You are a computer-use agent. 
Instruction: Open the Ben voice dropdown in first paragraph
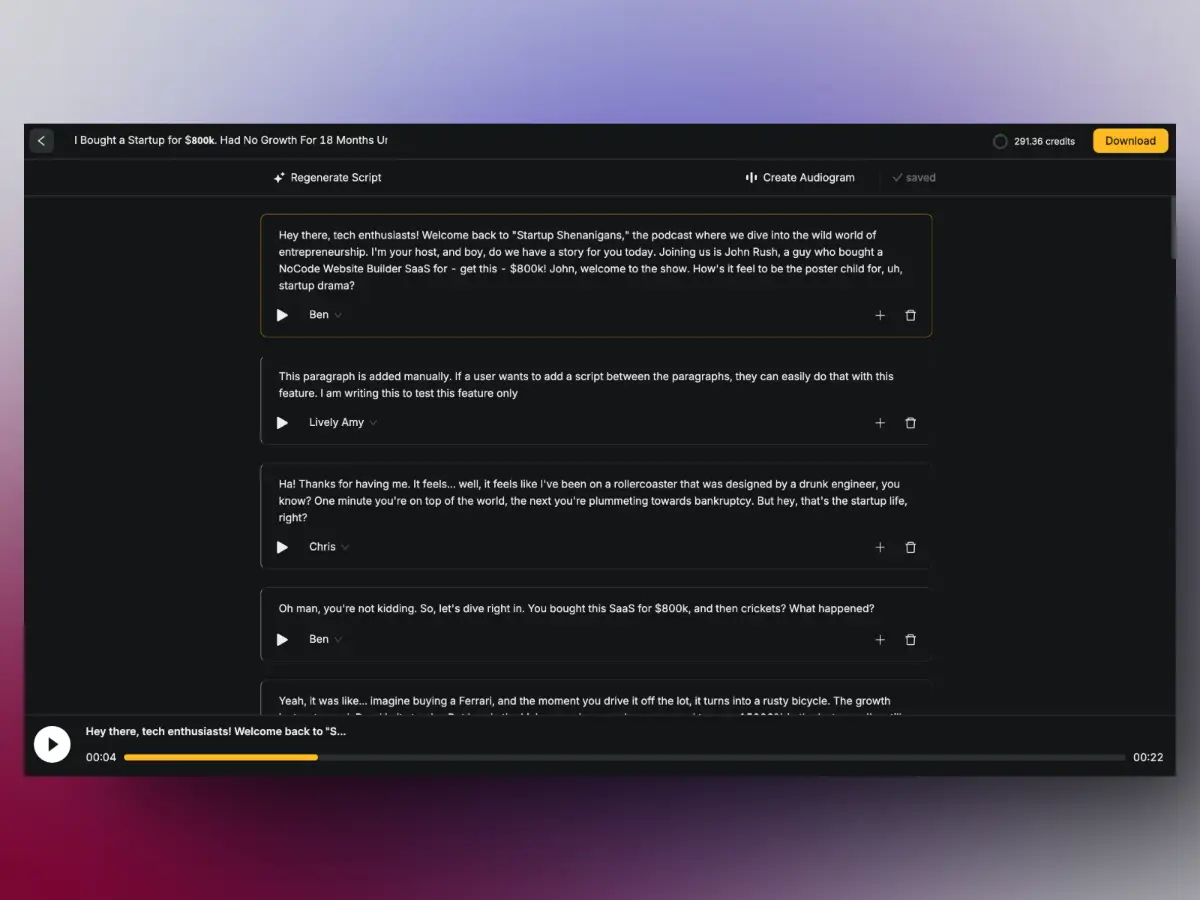pos(325,315)
